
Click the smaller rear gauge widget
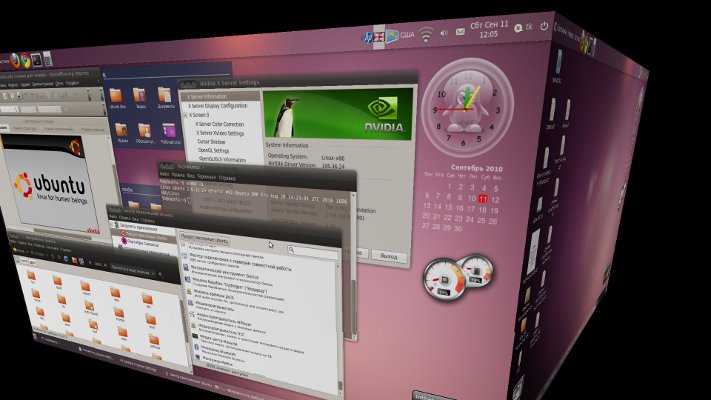coord(477,270)
